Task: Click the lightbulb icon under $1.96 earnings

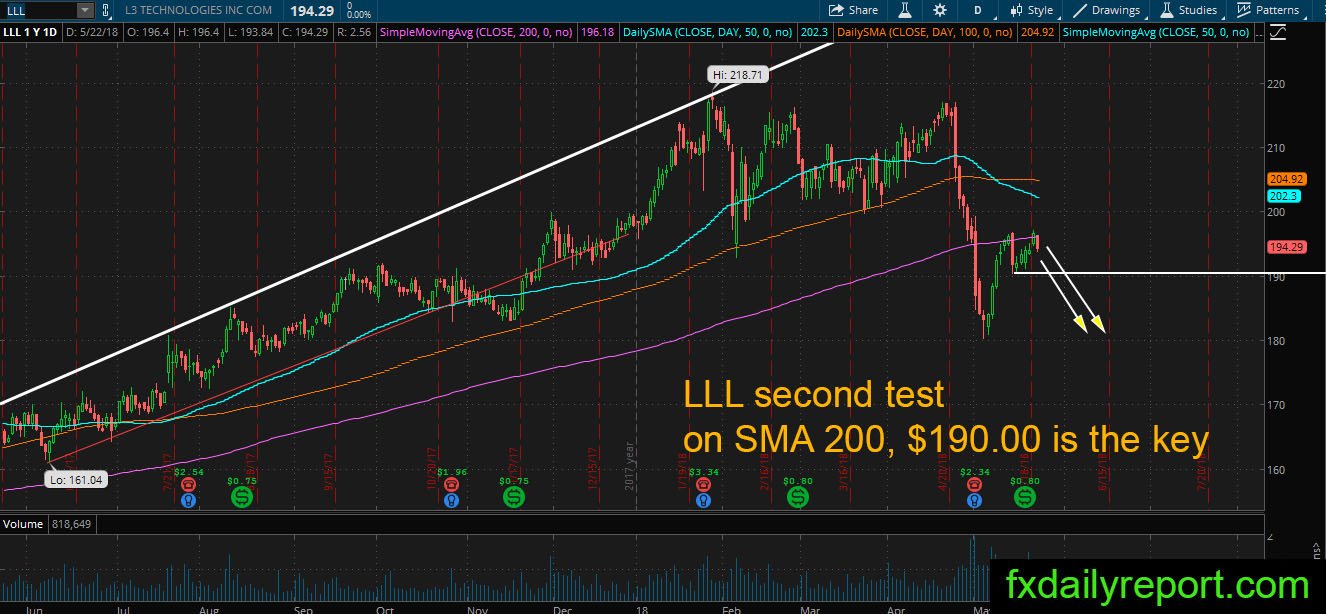Action: pyautogui.click(x=453, y=499)
